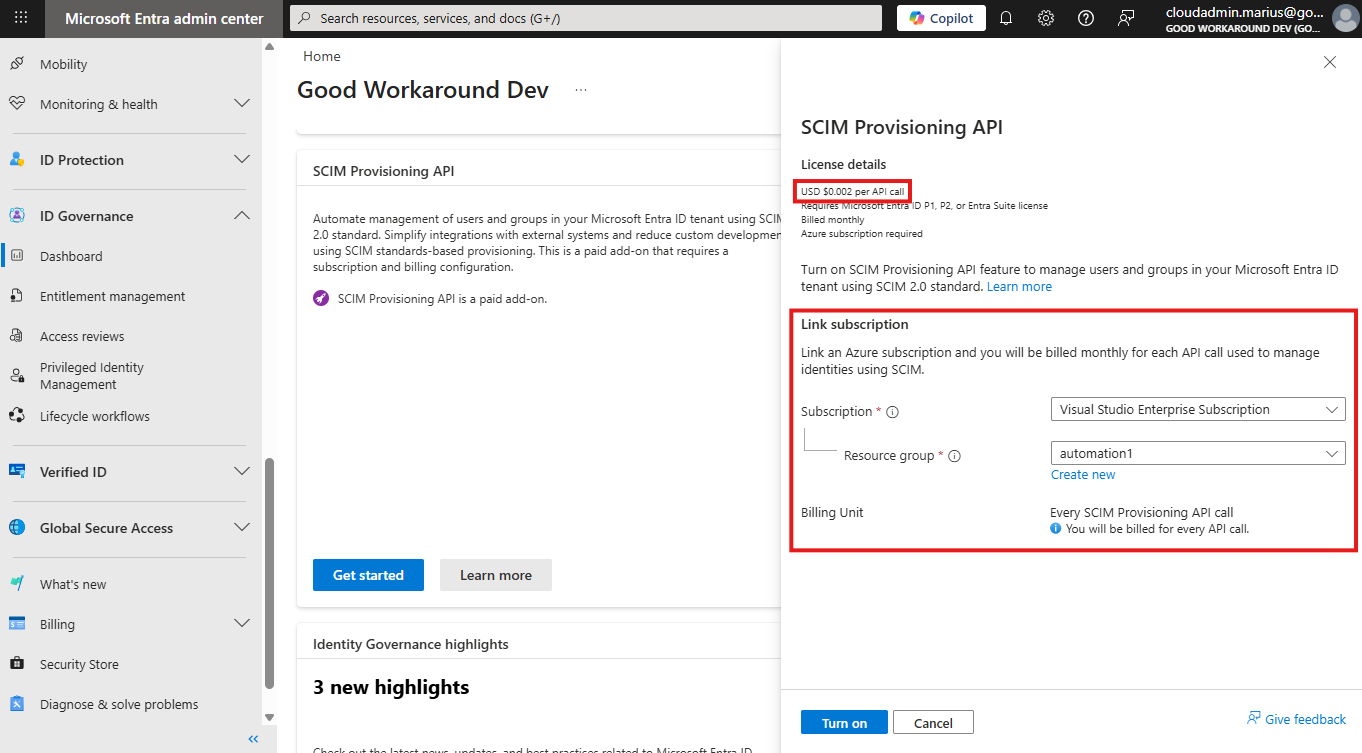Expand the ID Protection section
Viewport: 1362px width, 753px height.
241,160
